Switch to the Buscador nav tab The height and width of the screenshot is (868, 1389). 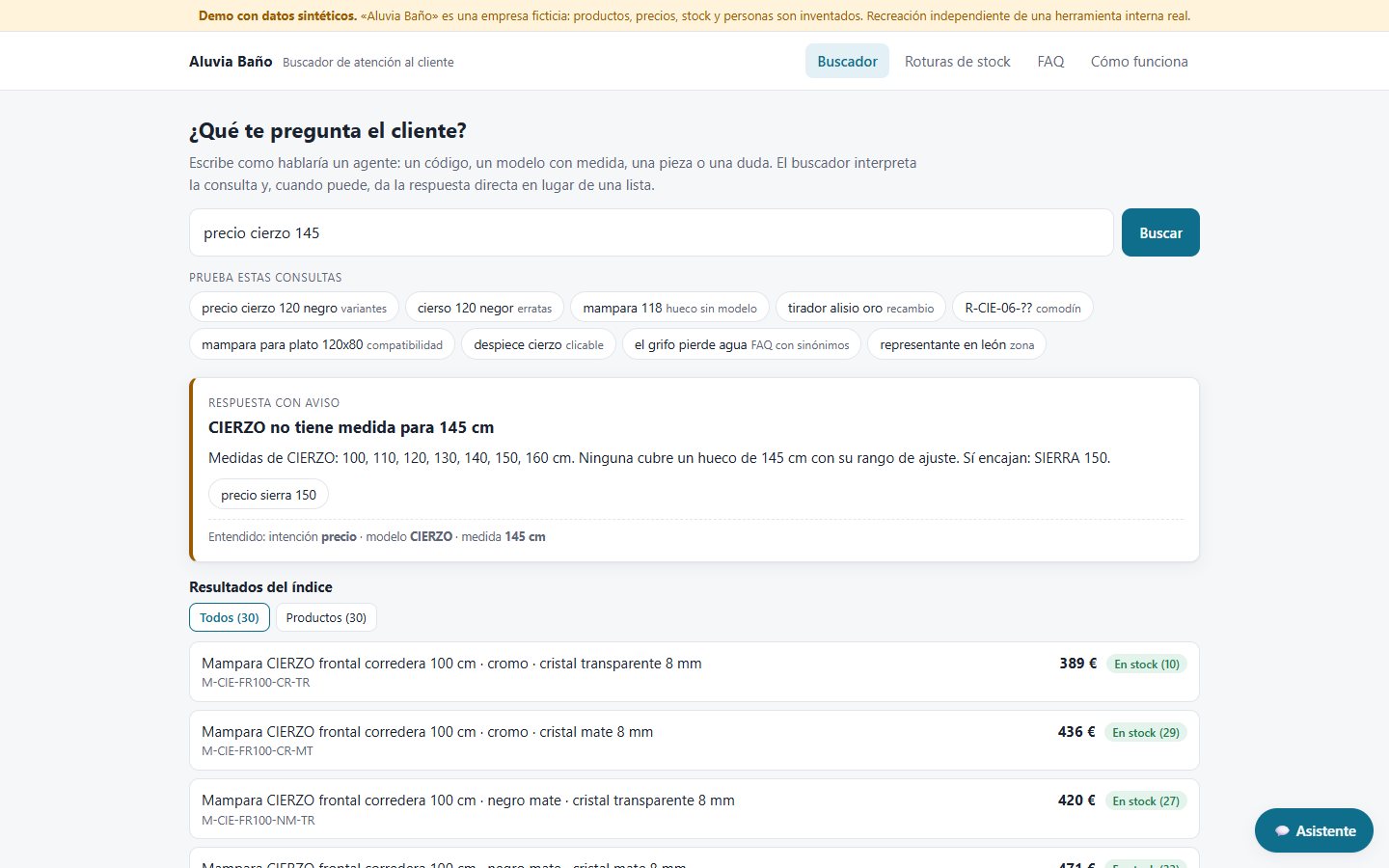pos(847,61)
